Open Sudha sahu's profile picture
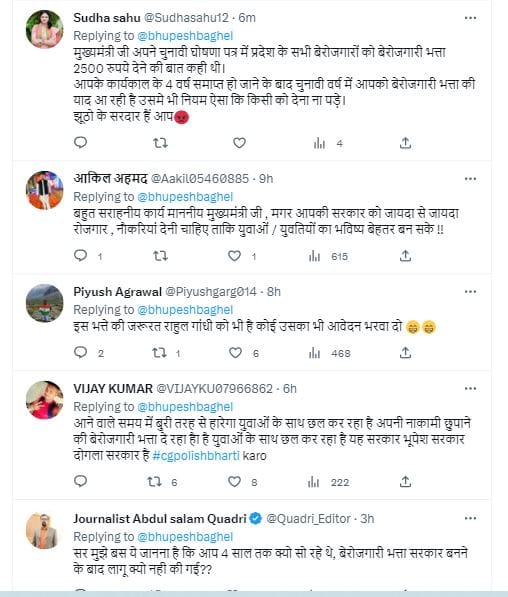The width and height of the screenshot is (508, 597). pos(45,29)
